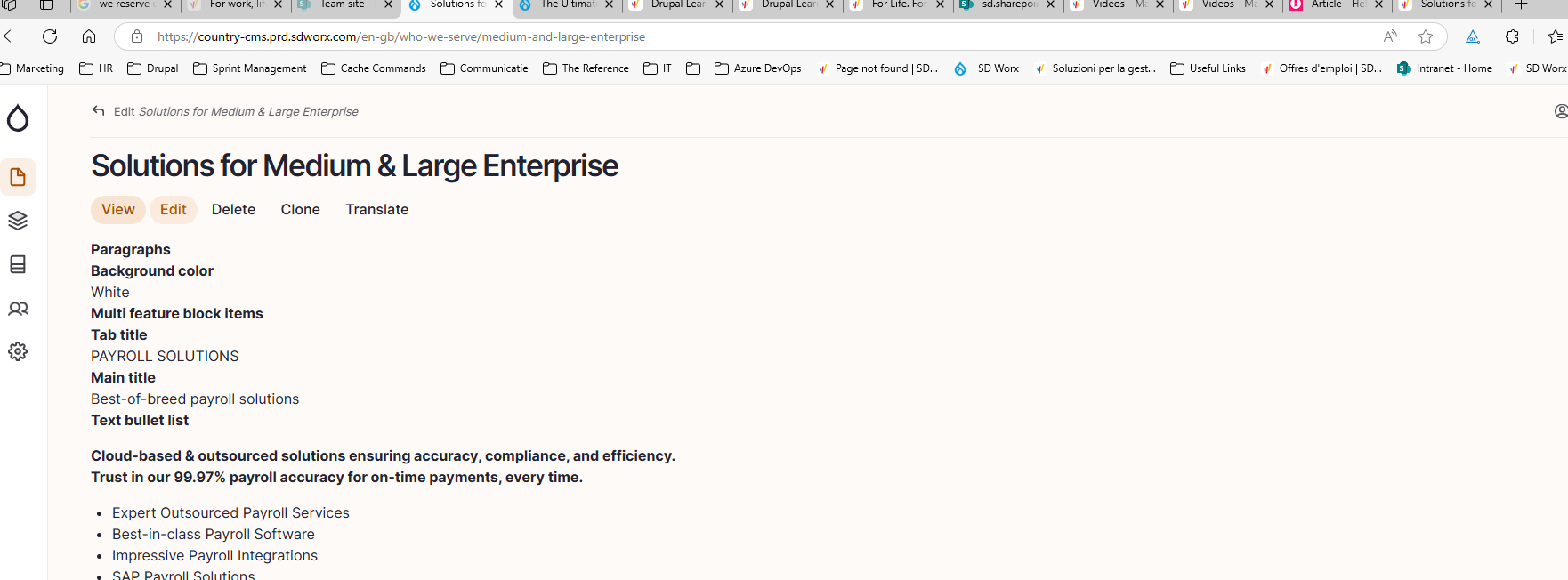
Task: Open the HR bookmarks folder
Action: click(96, 68)
